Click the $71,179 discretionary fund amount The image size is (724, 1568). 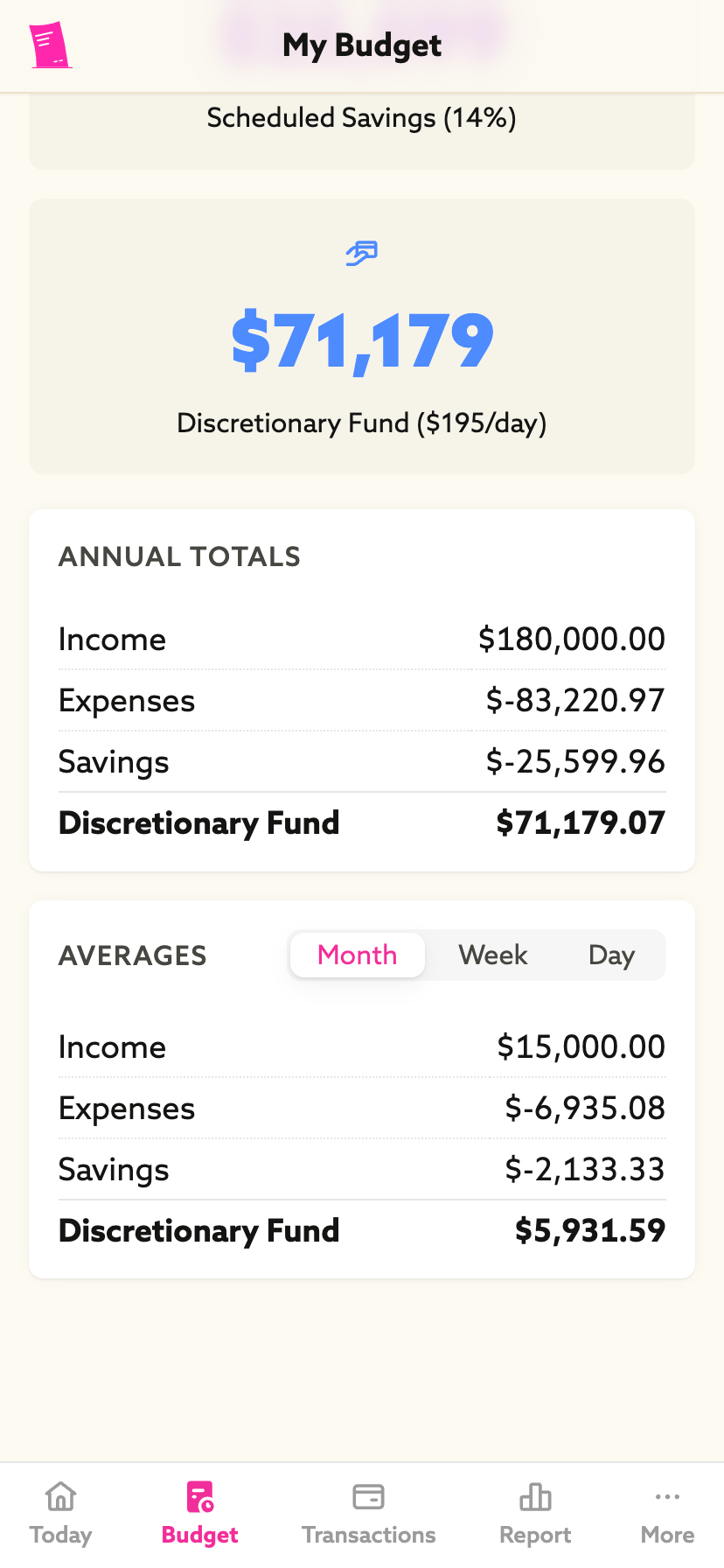click(x=362, y=340)
